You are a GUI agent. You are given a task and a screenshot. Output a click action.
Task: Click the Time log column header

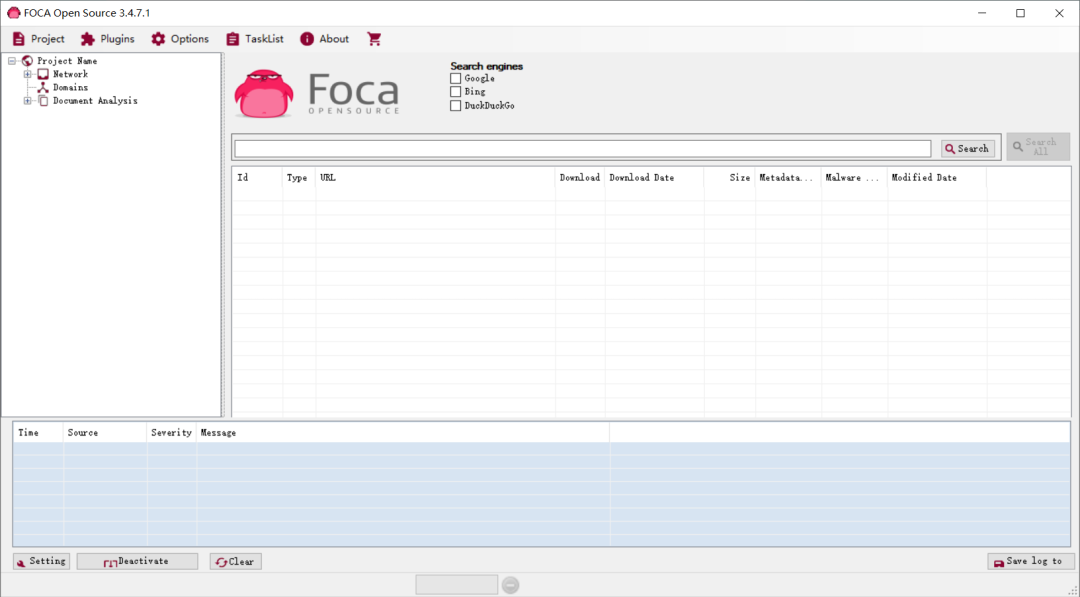39,432
